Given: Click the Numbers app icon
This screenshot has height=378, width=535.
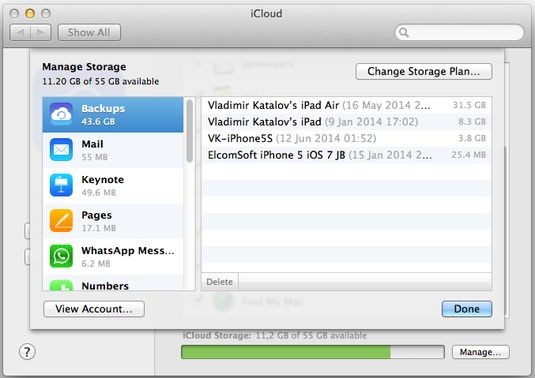Looking at the screenshot, I should pos(61,285).
